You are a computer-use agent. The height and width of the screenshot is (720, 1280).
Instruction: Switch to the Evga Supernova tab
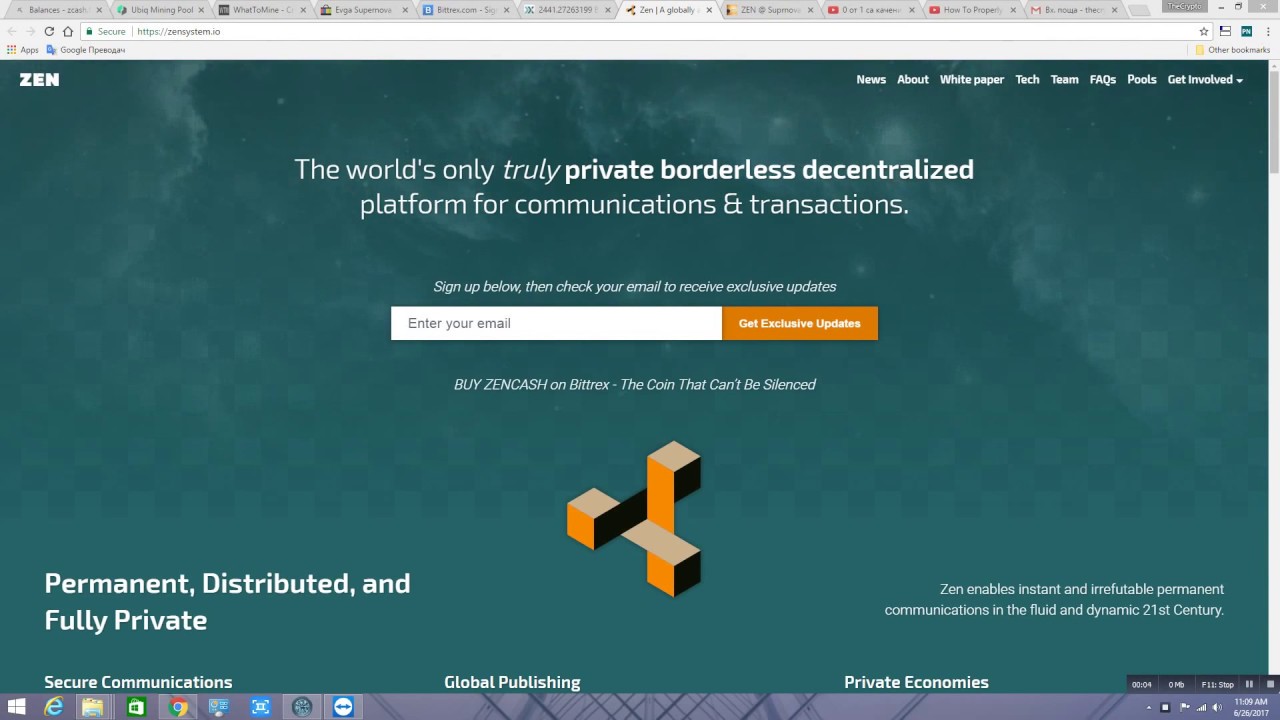point(364,10)
